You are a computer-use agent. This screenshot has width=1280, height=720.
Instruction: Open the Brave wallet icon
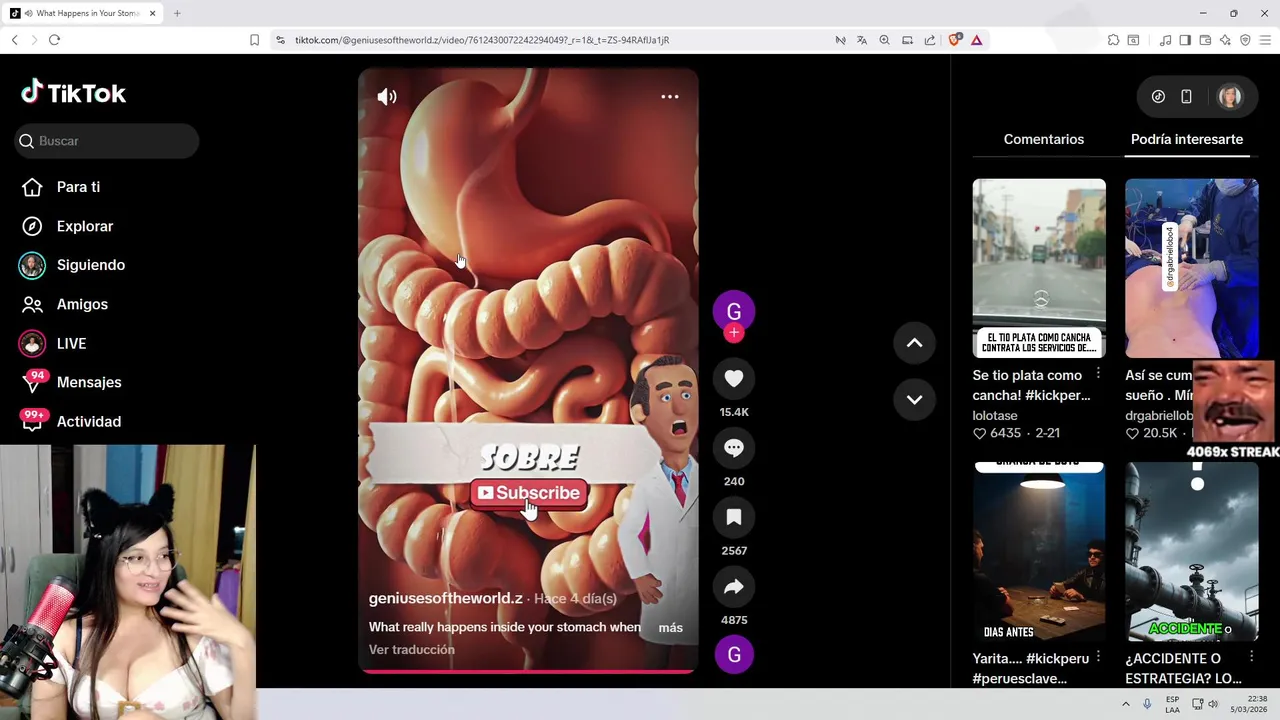point(1205,40)
